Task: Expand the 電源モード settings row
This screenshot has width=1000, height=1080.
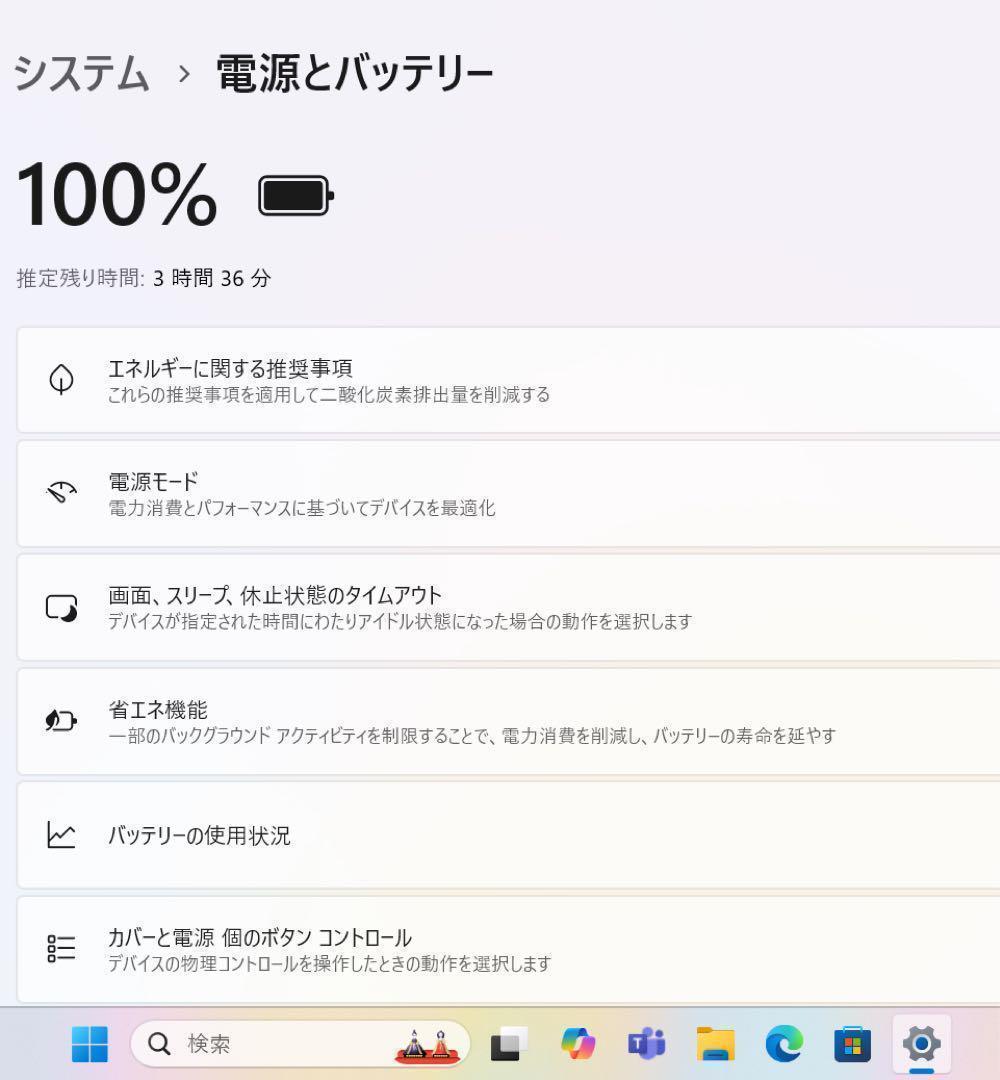Action: (508, 494)
